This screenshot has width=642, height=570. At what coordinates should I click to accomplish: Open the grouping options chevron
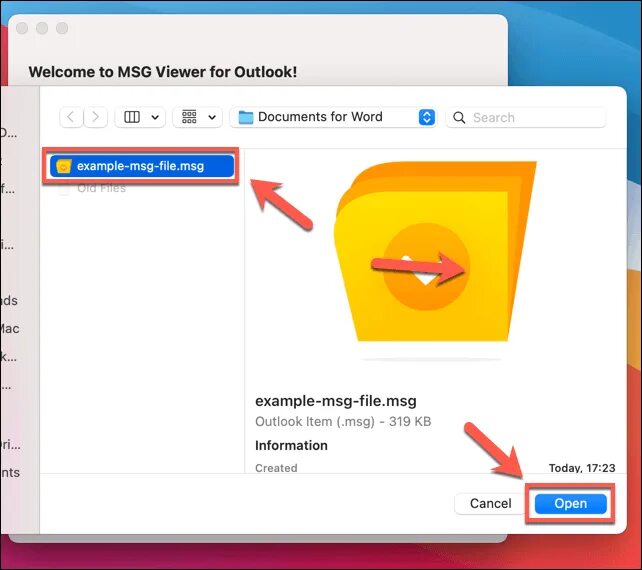pyautogui.click(x=212, y=118)
